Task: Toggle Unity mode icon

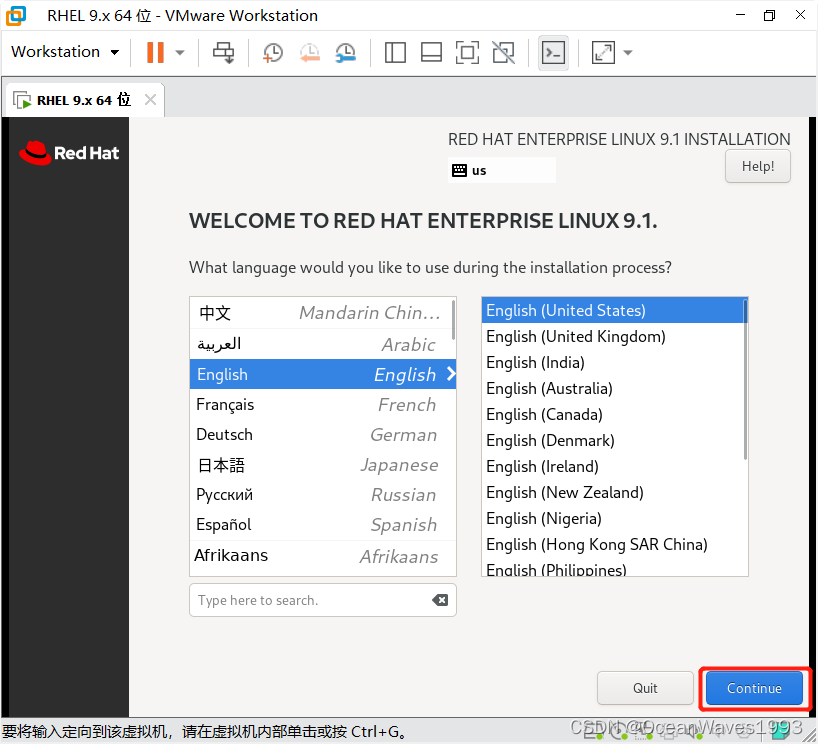Action: point(503,52)
